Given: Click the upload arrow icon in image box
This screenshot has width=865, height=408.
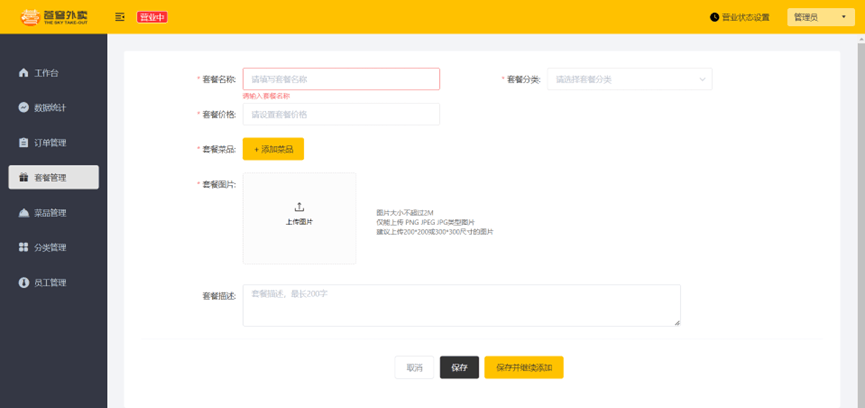Looking at the screenshot, I should pyautogui.click(x=299, y=207).
